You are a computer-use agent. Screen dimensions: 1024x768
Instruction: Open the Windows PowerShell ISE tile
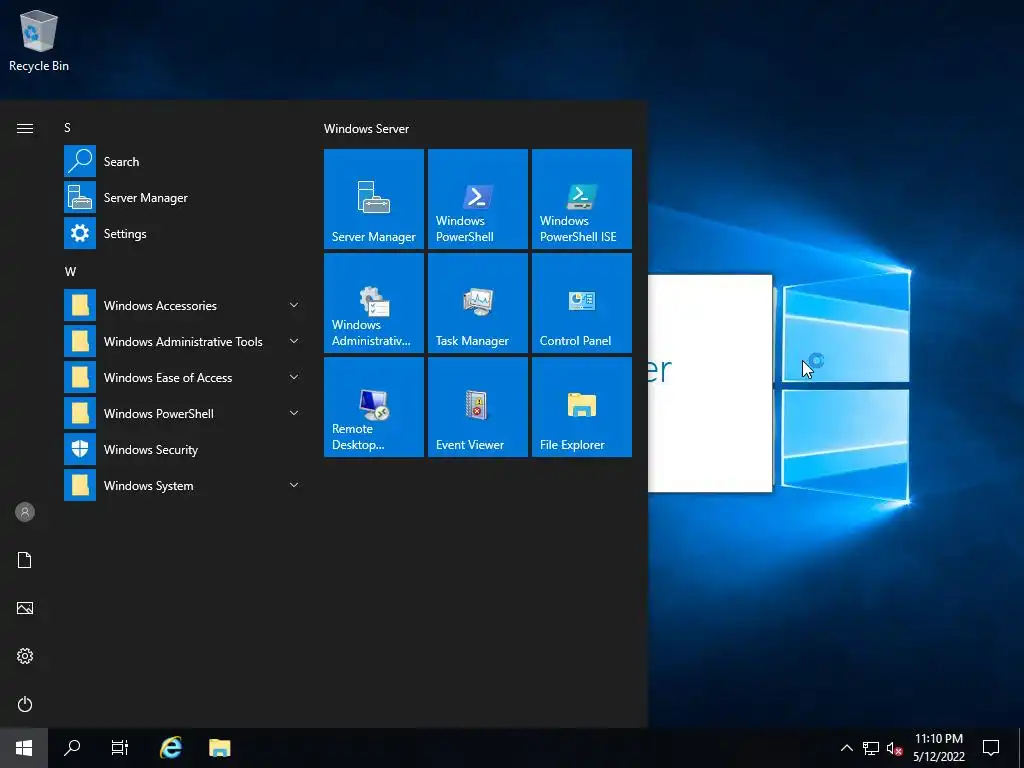pyautogui.click(x=581, y=199)
